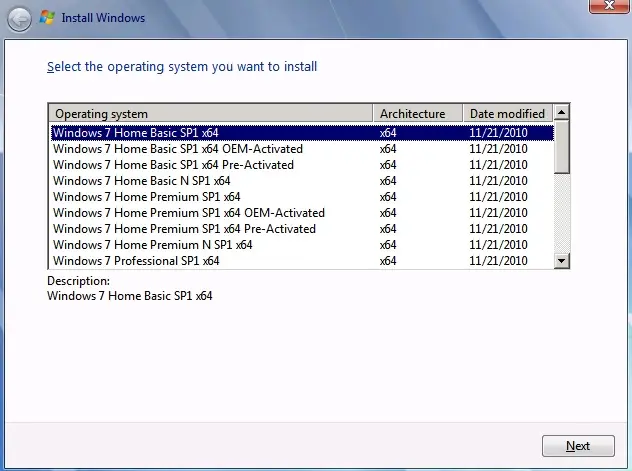Click the Next button
632x471 pixels.
click(578, 446)
